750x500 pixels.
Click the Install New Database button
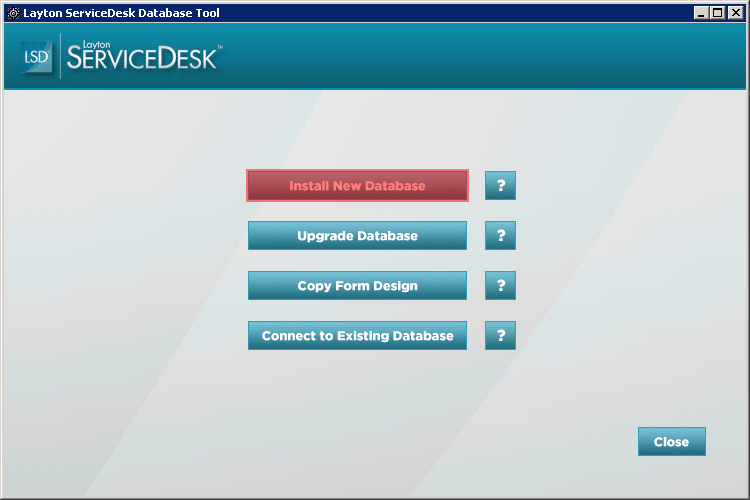click(357, 186)
